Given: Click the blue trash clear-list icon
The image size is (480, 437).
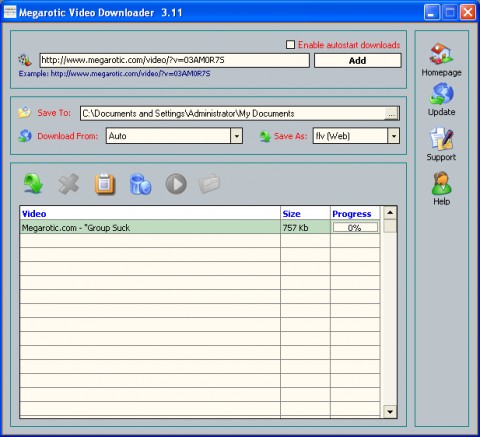Looking at the screenshot, I should point(140,184).
